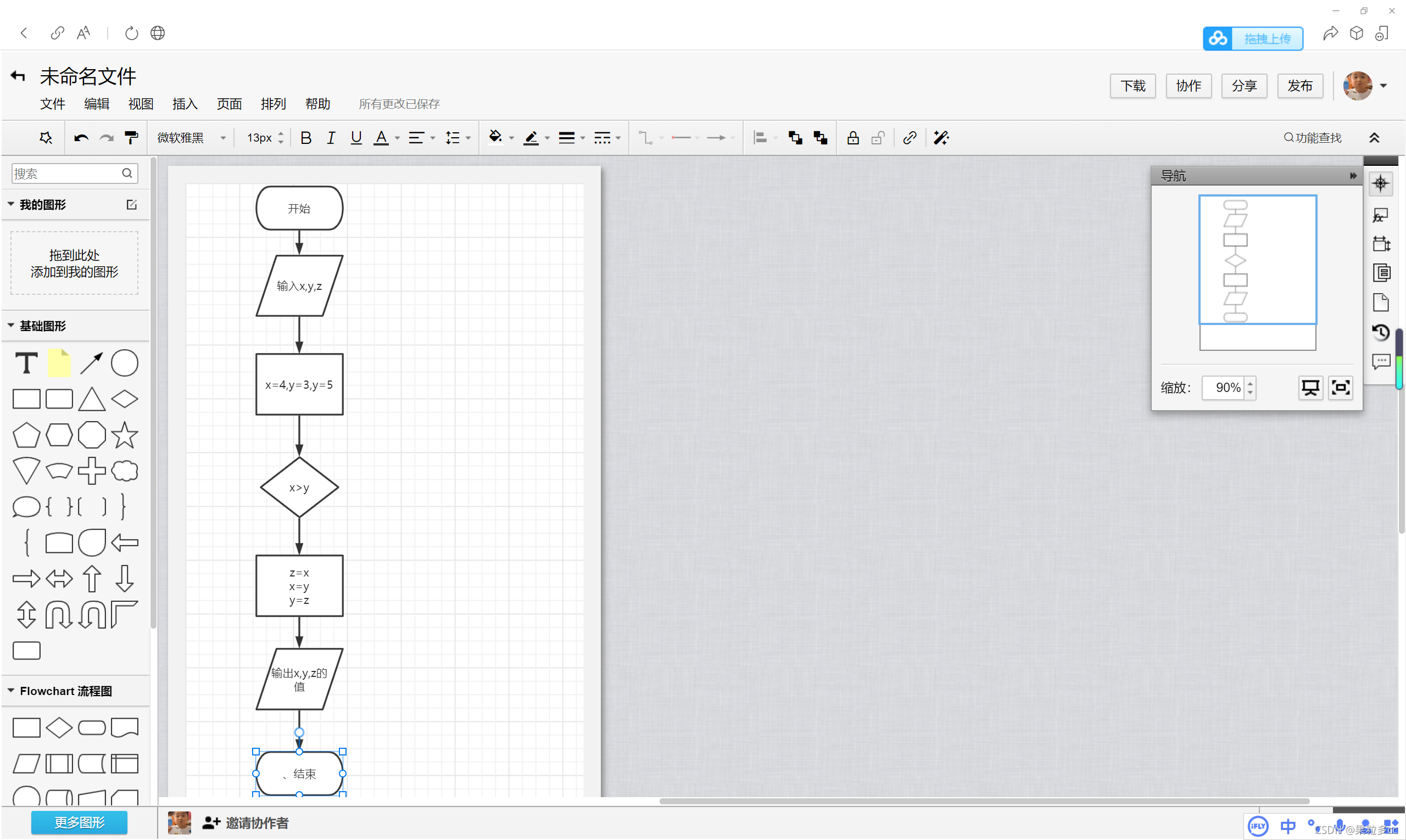Click the navigation compass icon in right sidebar
Viewport: 1406px width, 840px height.
[1381, 183]
